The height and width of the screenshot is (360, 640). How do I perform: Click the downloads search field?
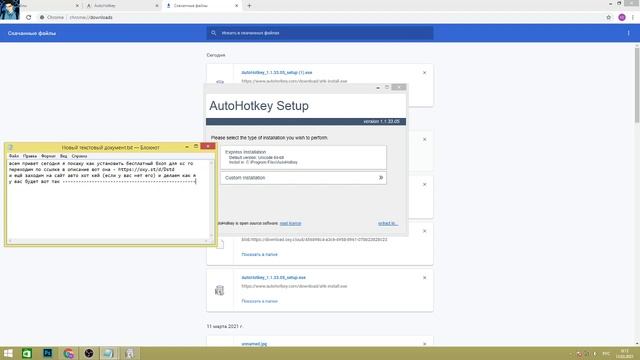click(x=320, y=33)
